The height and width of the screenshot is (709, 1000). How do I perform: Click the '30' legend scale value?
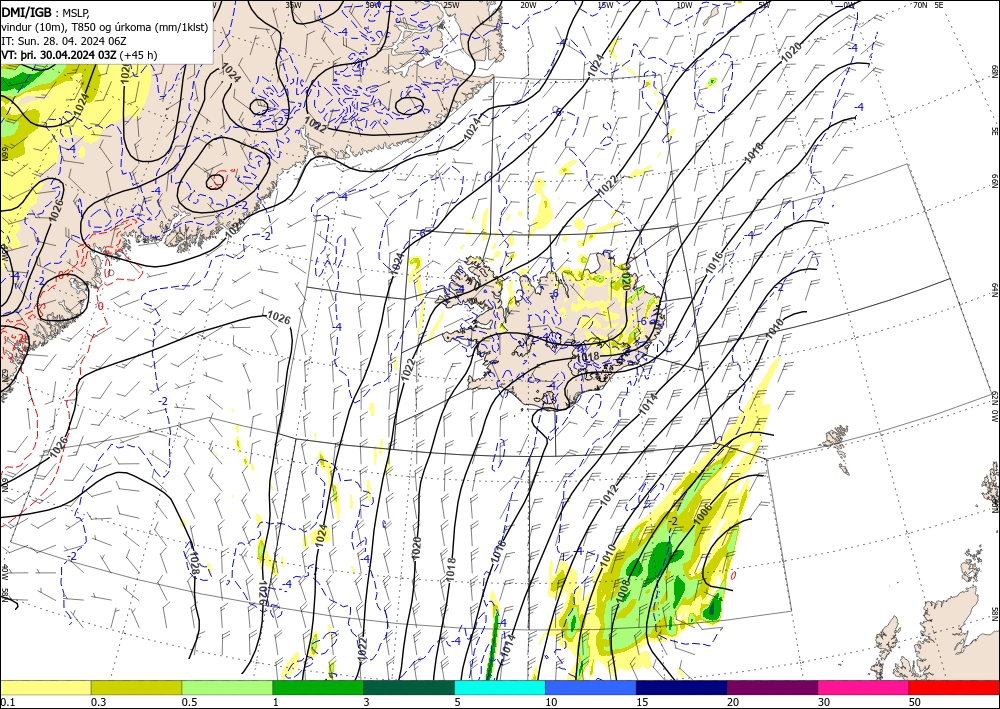pos(823,702)
